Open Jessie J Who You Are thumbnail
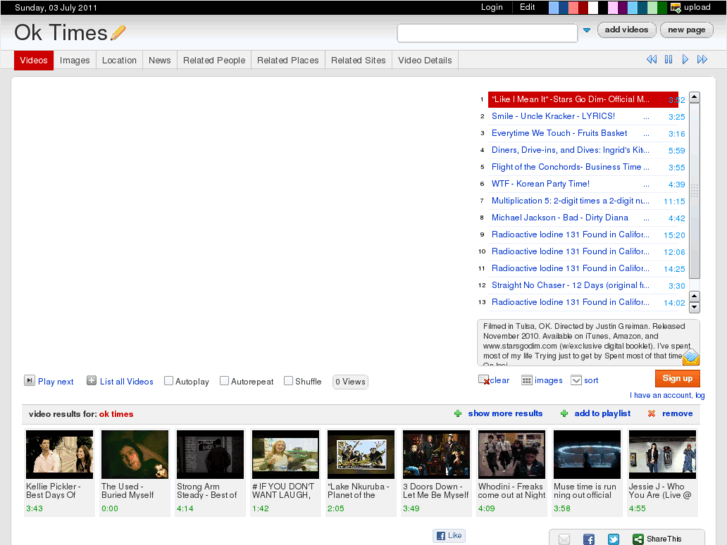The height and width of the screenshot is (545, 727). click(663, 454)
